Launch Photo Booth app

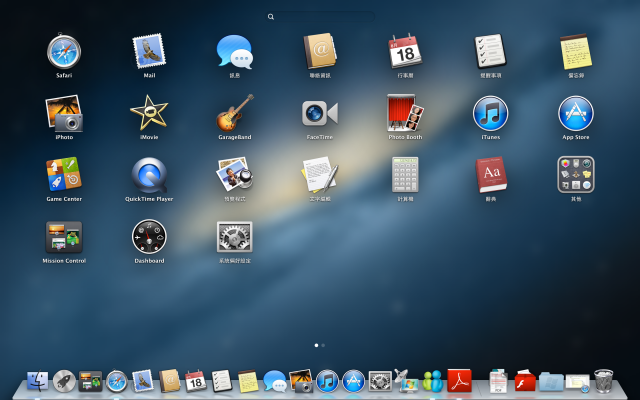pos(405,113)
